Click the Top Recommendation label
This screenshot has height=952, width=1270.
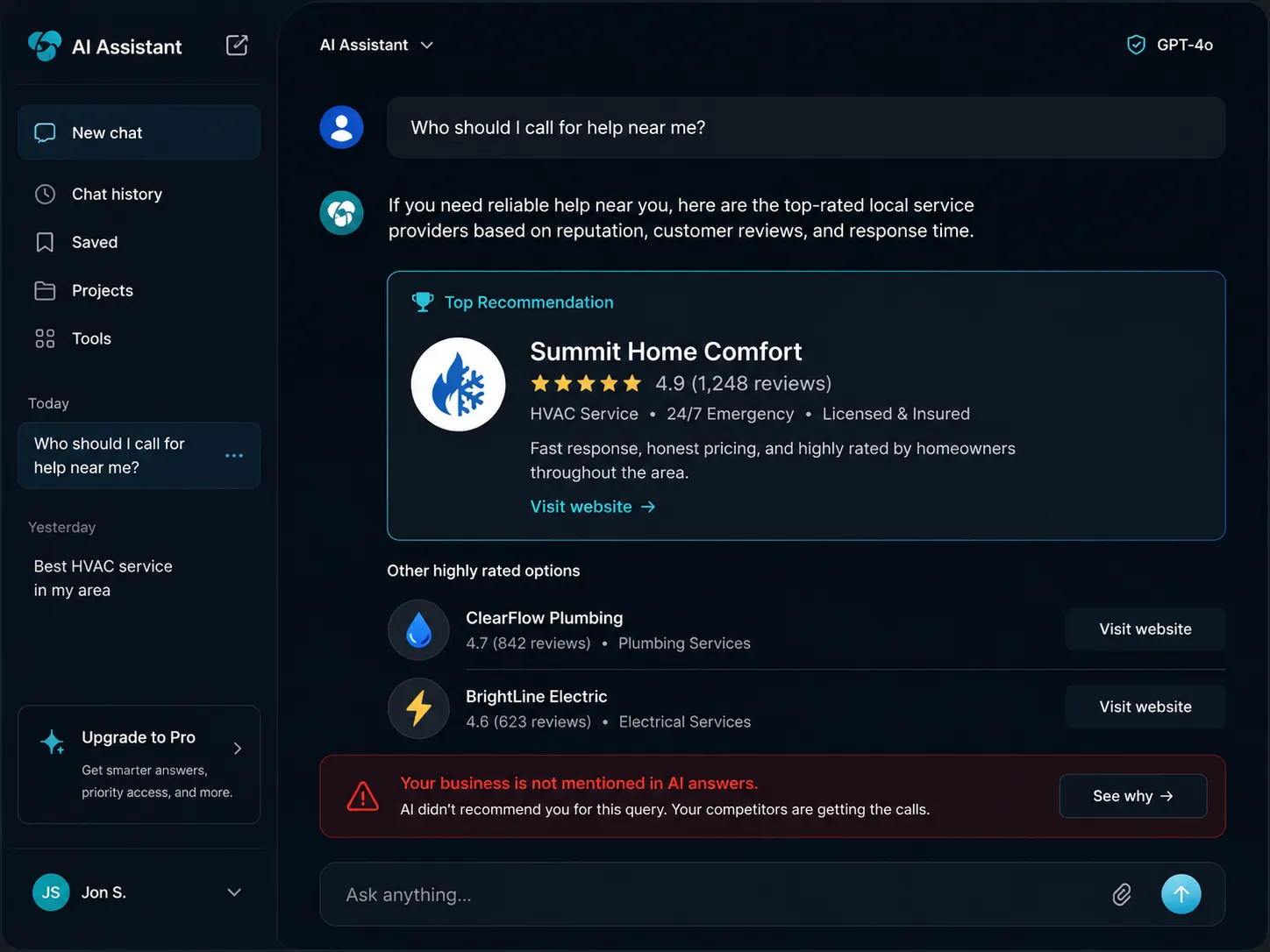529,302
